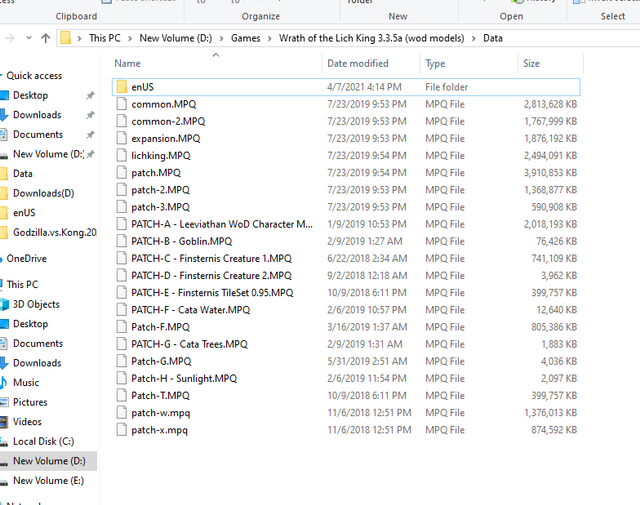Click pin icon beside pinned New Volume (D:)

click(x=90, y=154)
